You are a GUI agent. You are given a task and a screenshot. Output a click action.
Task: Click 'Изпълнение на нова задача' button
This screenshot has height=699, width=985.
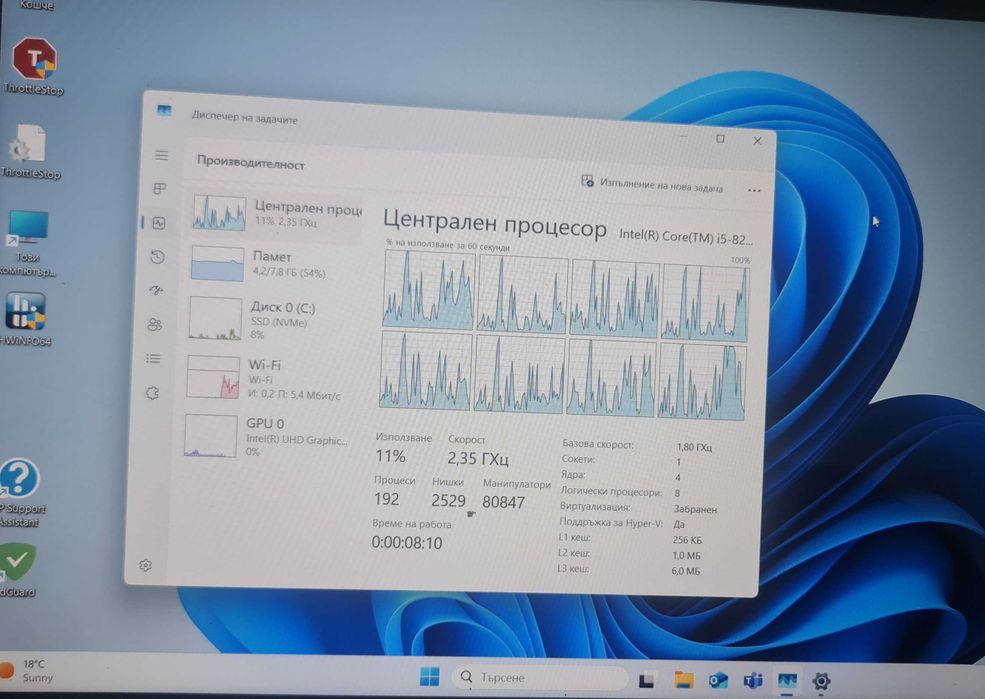pyautogui.click(x=652, y=184)
